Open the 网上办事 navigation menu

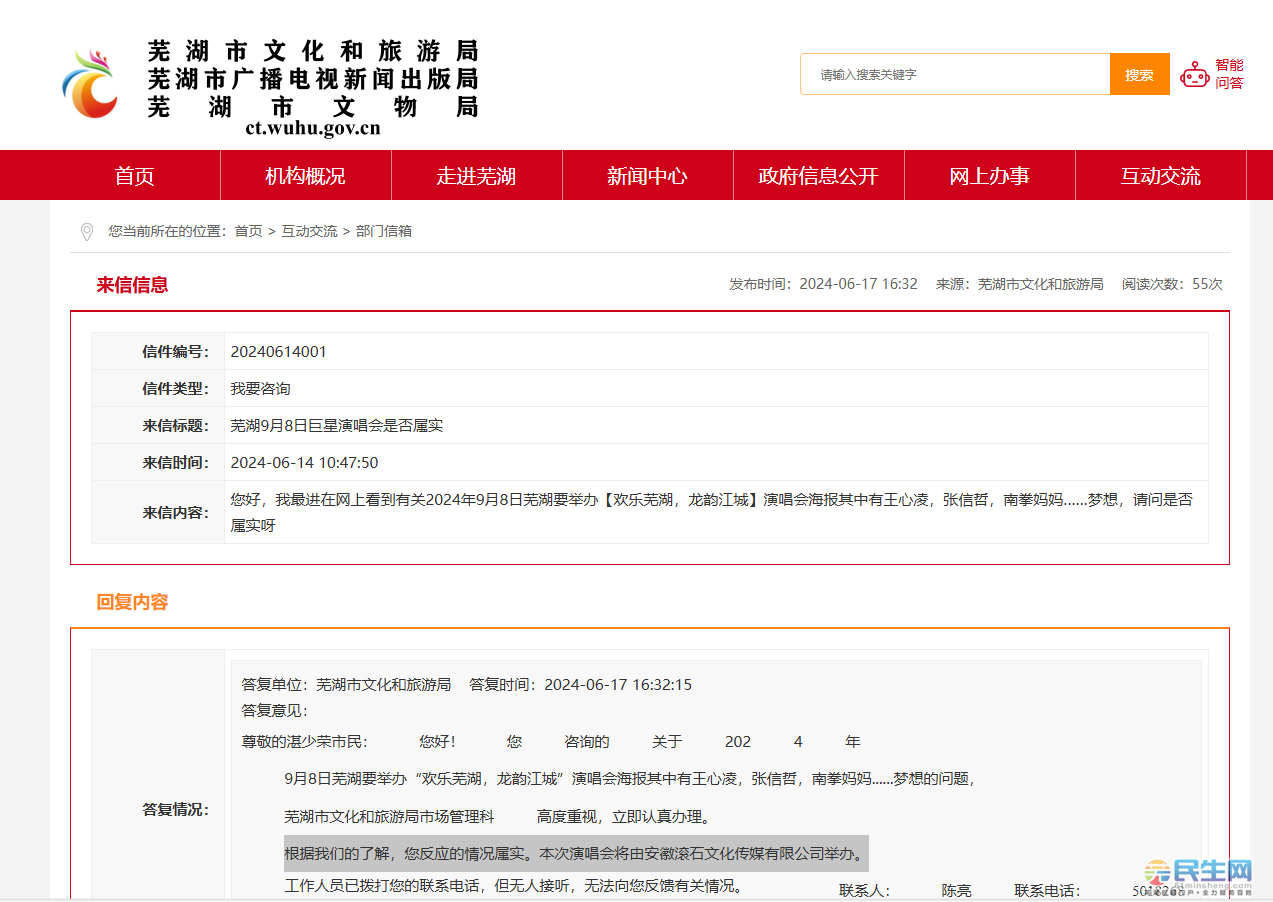pyautogui.click(x=989, y=176)
